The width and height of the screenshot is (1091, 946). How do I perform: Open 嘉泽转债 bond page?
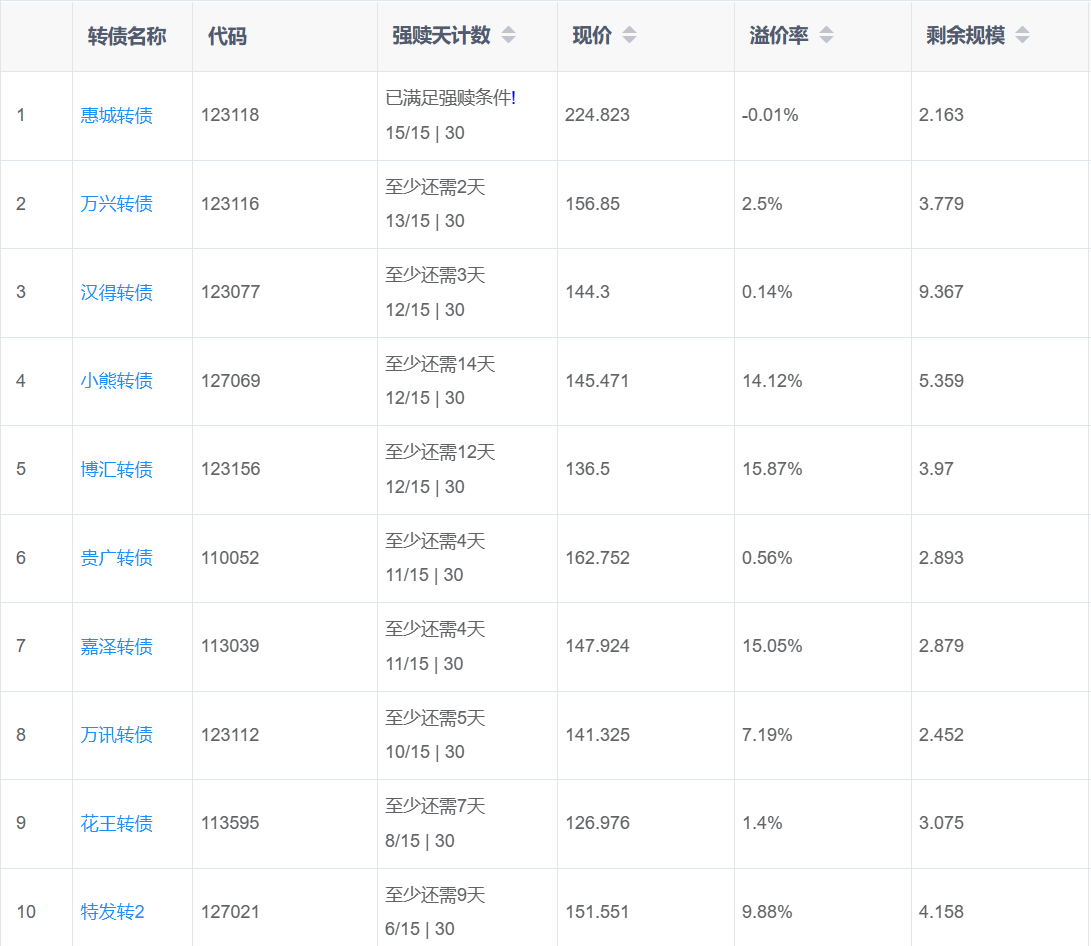pyautogui.click(x=116, y=647)
